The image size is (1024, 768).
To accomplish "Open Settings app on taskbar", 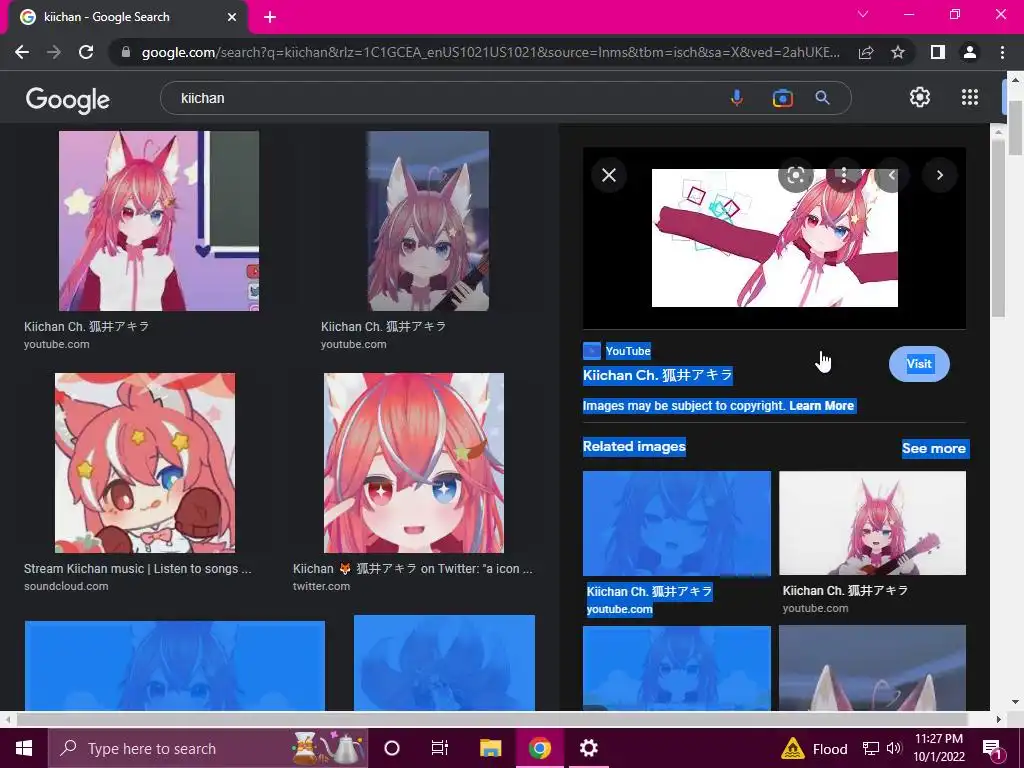I will click(x=588, y=748).
